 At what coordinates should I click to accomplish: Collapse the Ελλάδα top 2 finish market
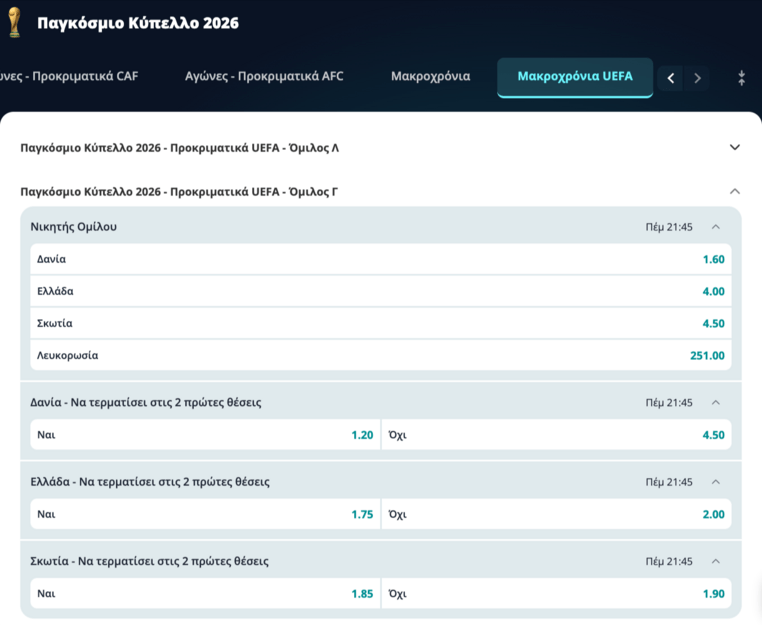[716, 482]
